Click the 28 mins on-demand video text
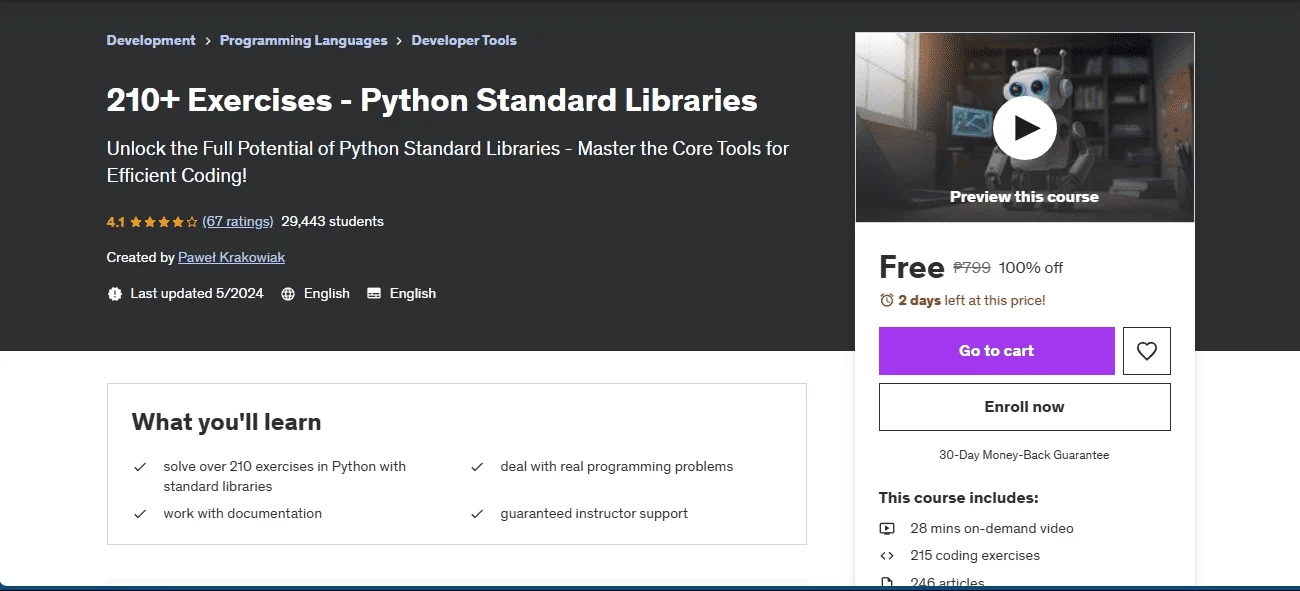The image size is (1300, 591). (x=992, y=528)
